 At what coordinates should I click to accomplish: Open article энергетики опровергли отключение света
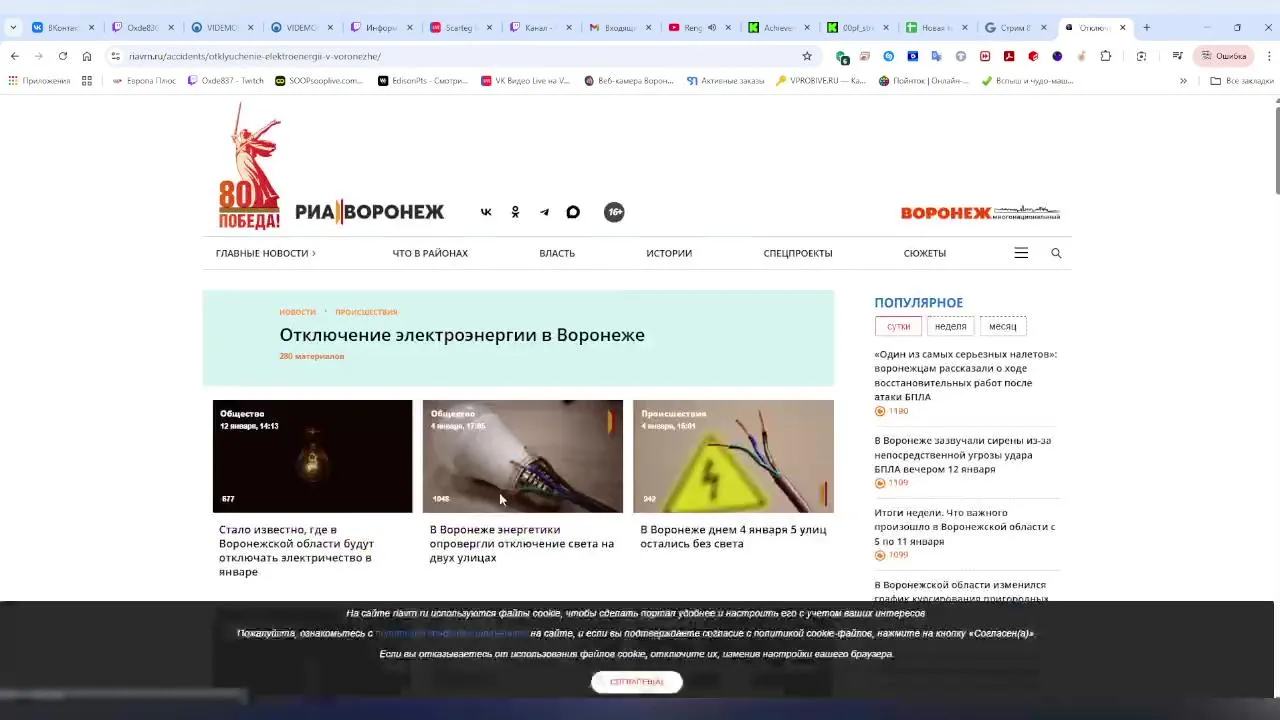pyautogui.click(x=521, y=544)
